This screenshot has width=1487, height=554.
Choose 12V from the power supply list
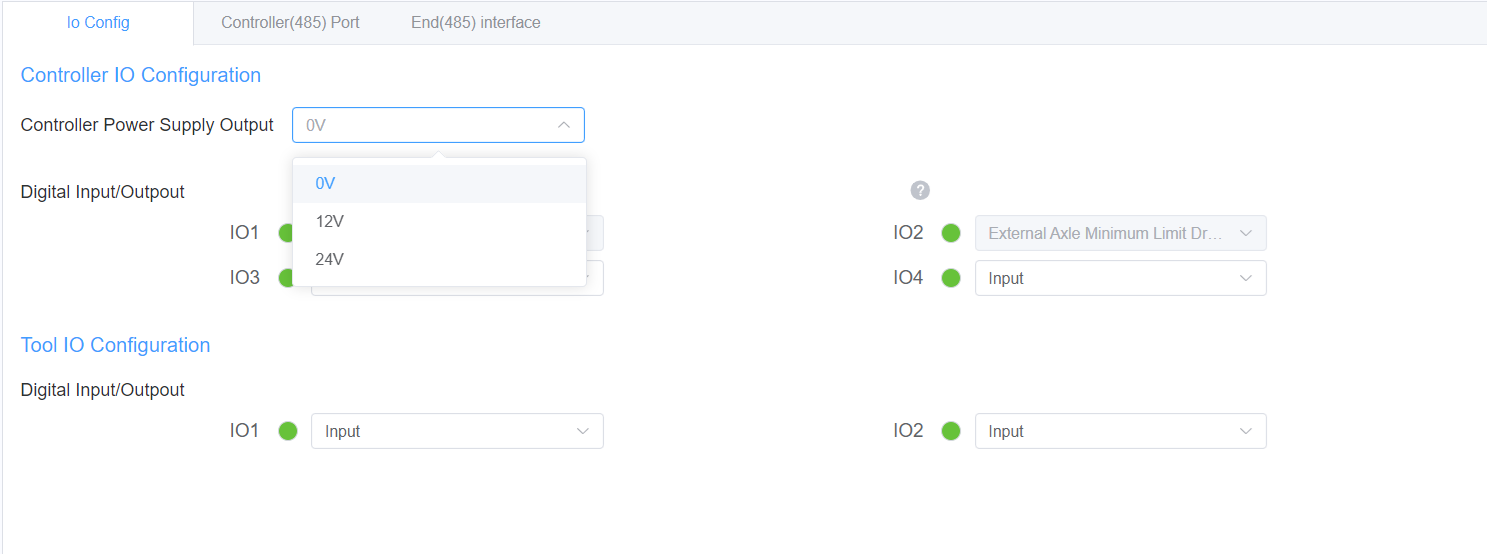click(330, 221)
